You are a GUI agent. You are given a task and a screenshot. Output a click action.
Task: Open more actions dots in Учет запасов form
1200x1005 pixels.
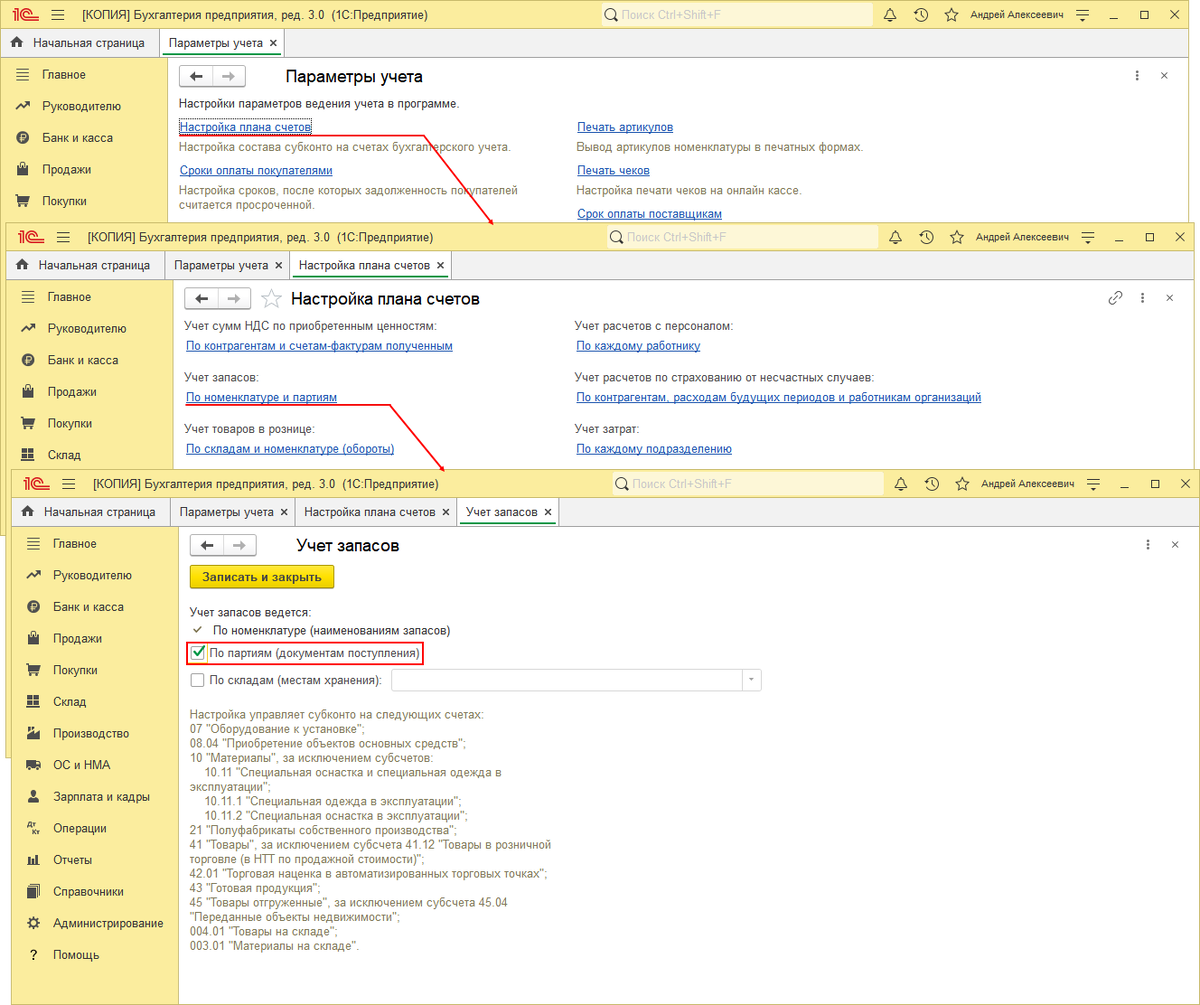click(x=1147, y=545)
